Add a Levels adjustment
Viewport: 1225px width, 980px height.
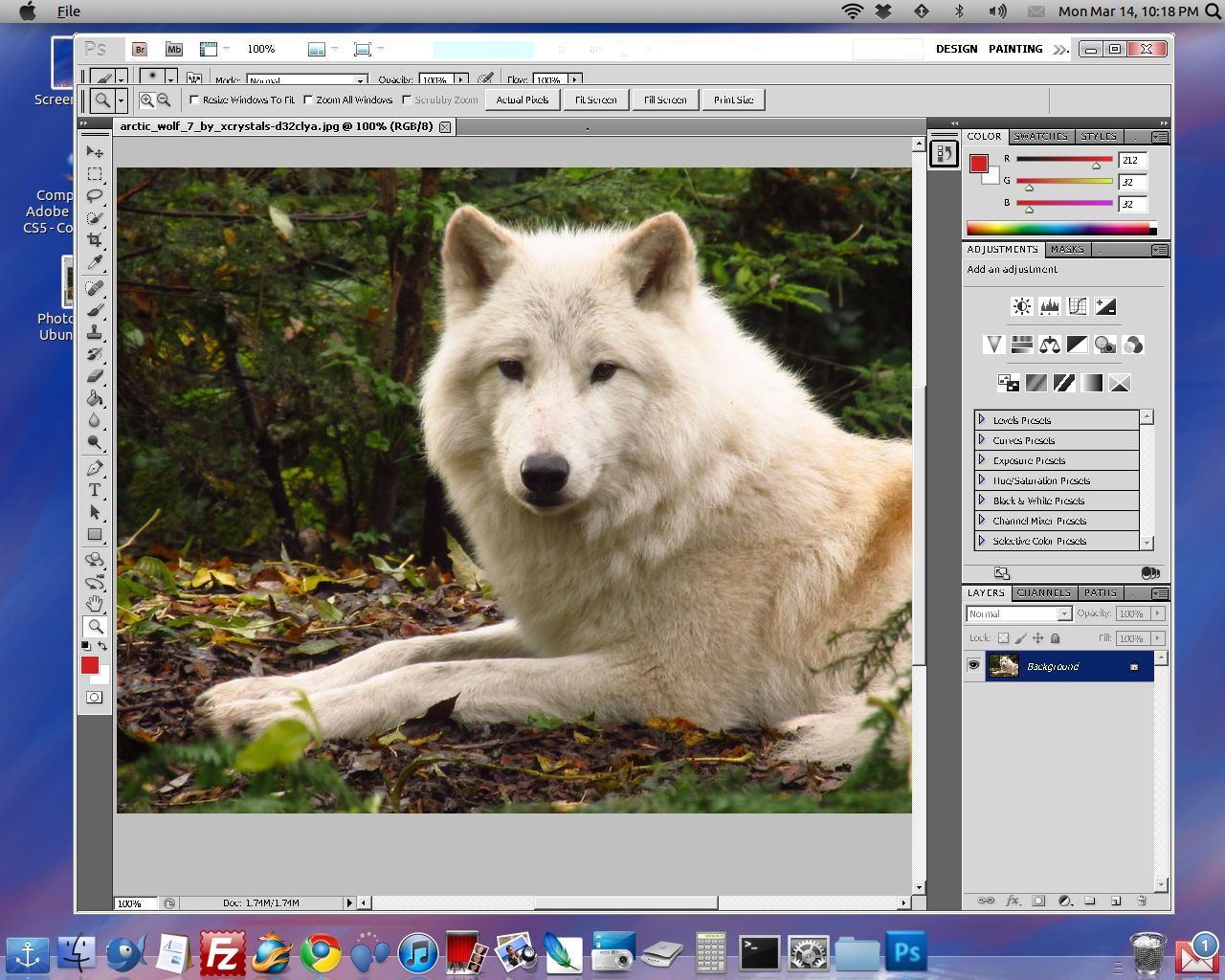[1050, 306]
